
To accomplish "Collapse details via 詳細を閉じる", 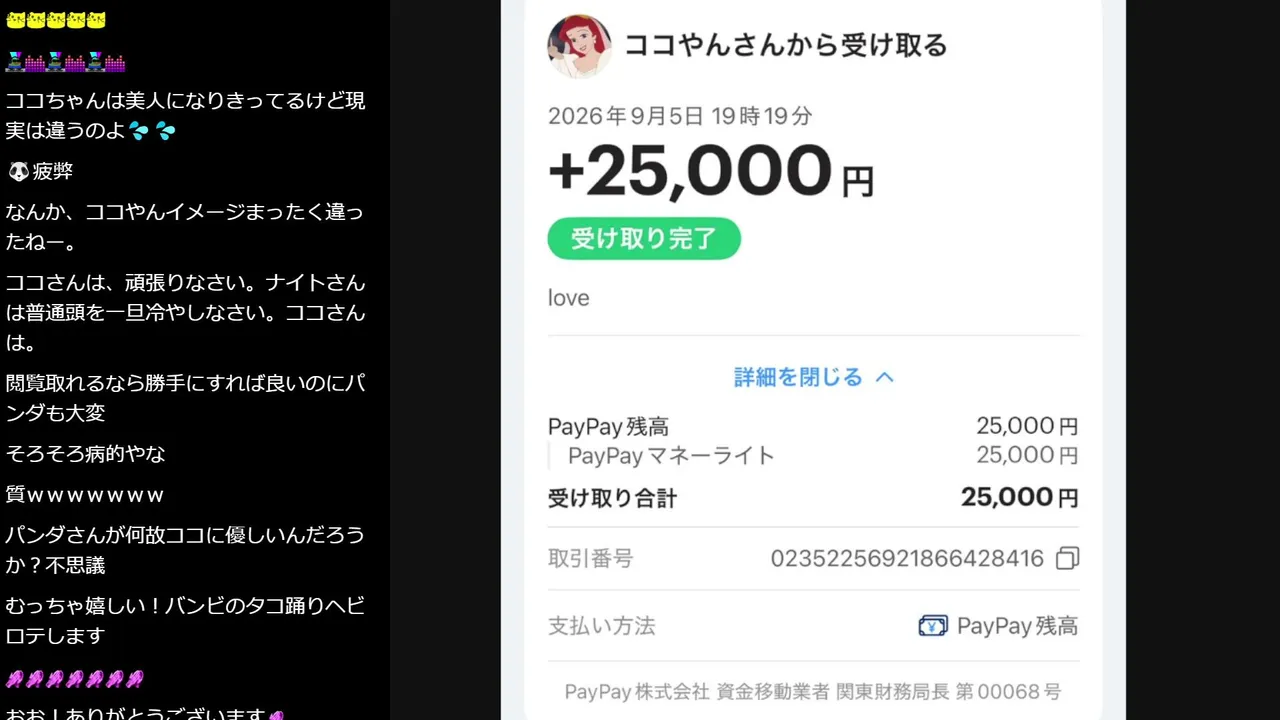I will click(798, 377).
